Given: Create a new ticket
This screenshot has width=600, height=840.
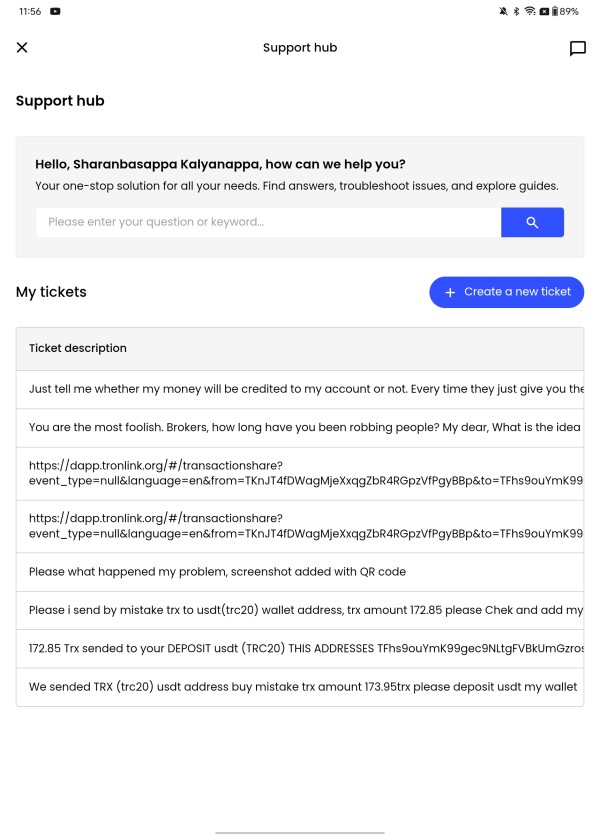Looking at the screenshot, I should (x=507, y=292).
